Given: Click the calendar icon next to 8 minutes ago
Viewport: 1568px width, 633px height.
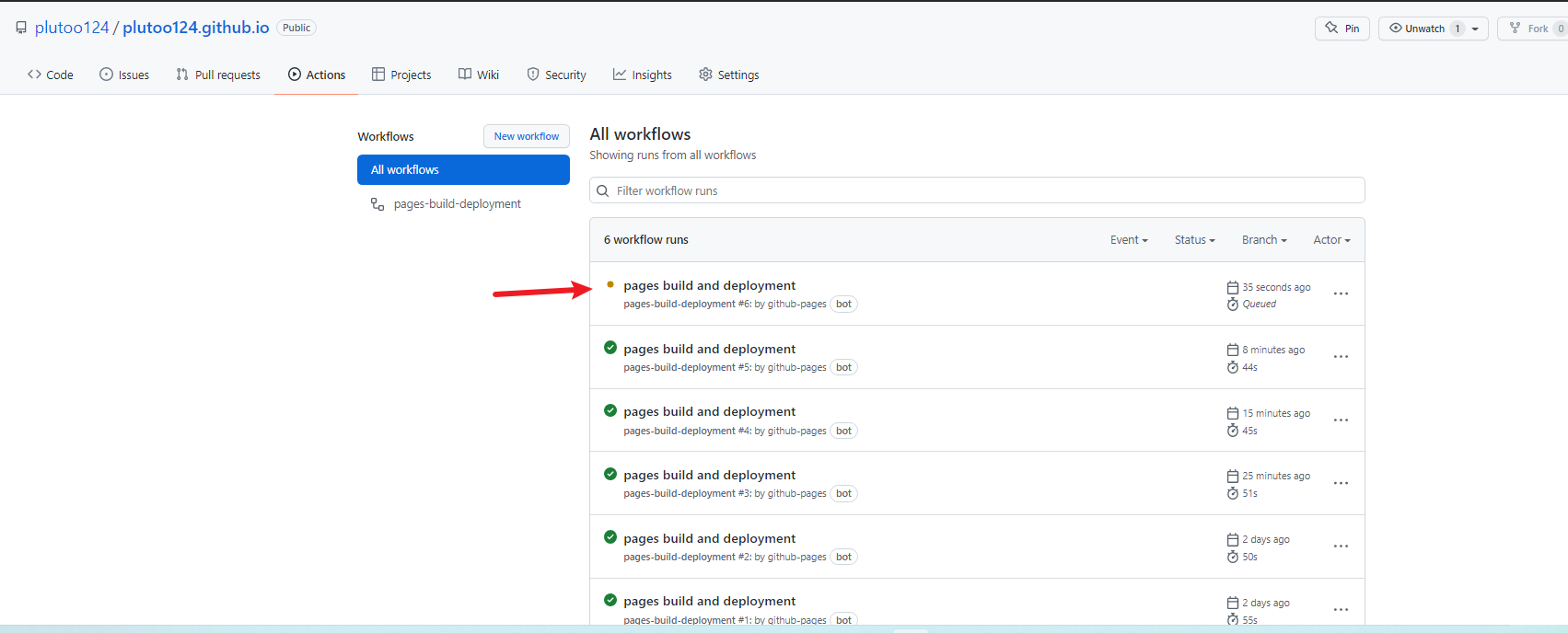Looking at the screenshot, I should 1233,350.
